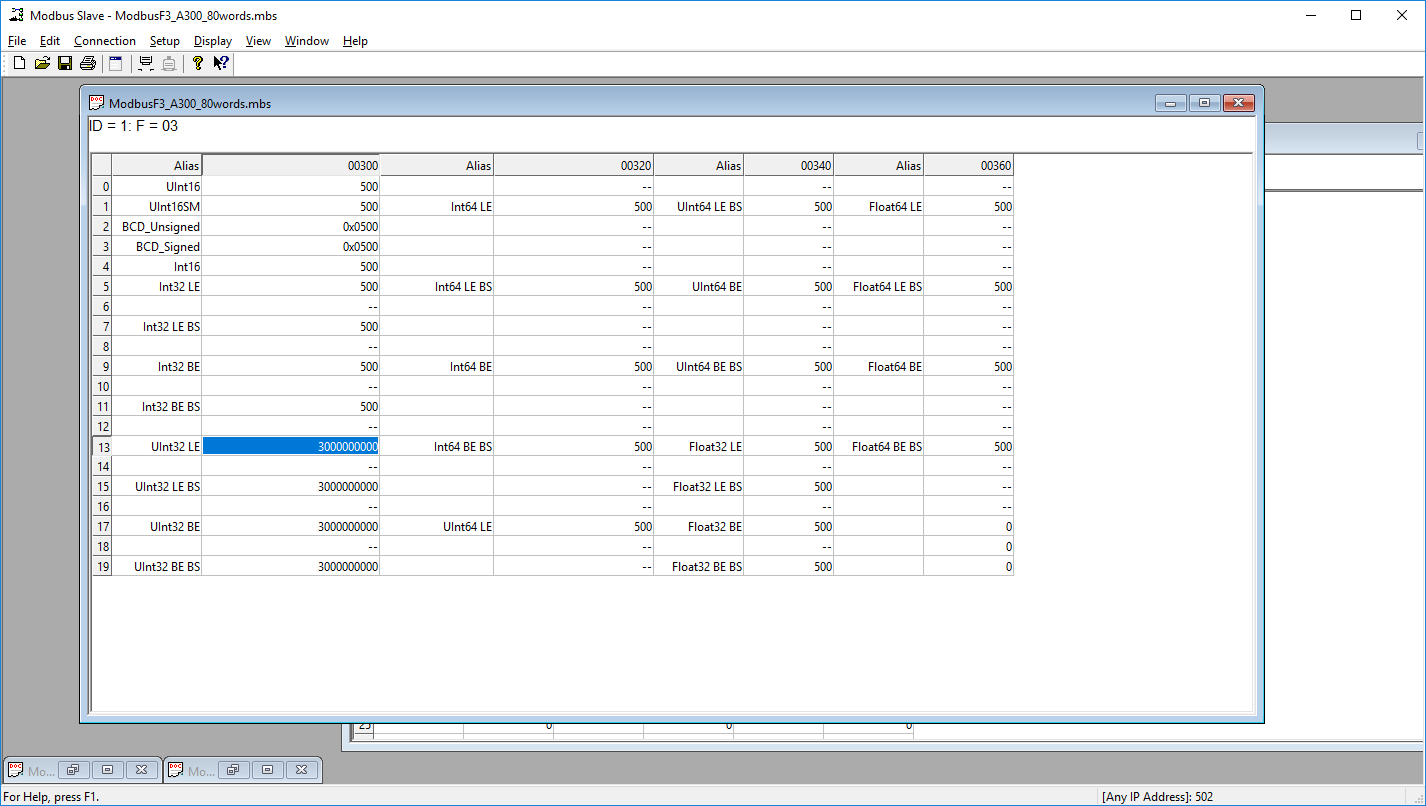Select the 500 value beside Float64 LE BS

coord(969,286)
